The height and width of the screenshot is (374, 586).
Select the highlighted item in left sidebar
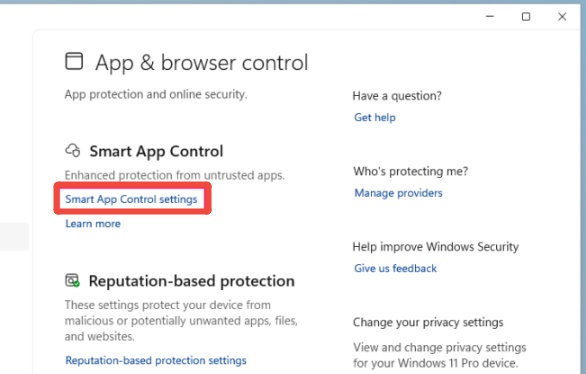(x=15, y=237)
